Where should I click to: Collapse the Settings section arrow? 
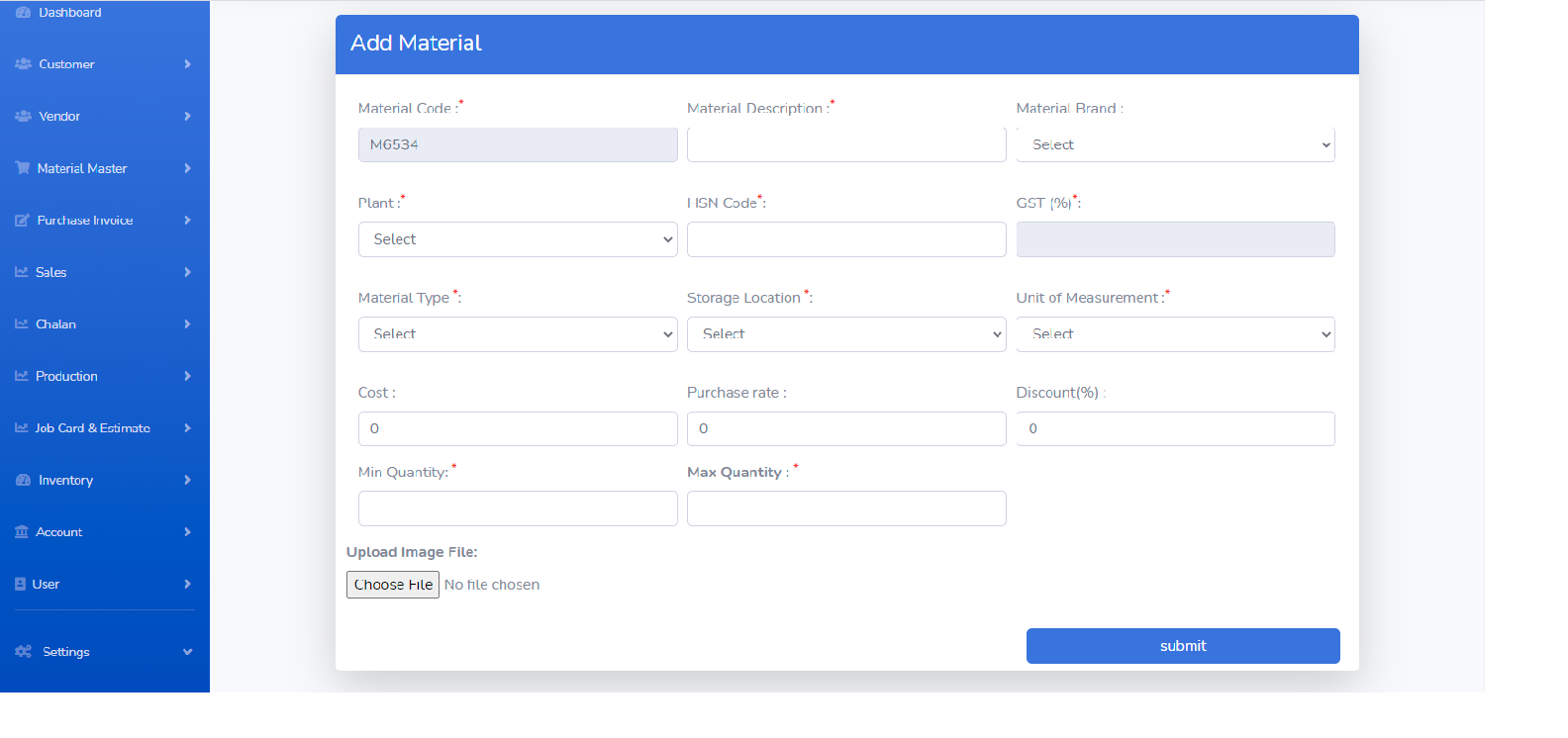click(187, 652)
